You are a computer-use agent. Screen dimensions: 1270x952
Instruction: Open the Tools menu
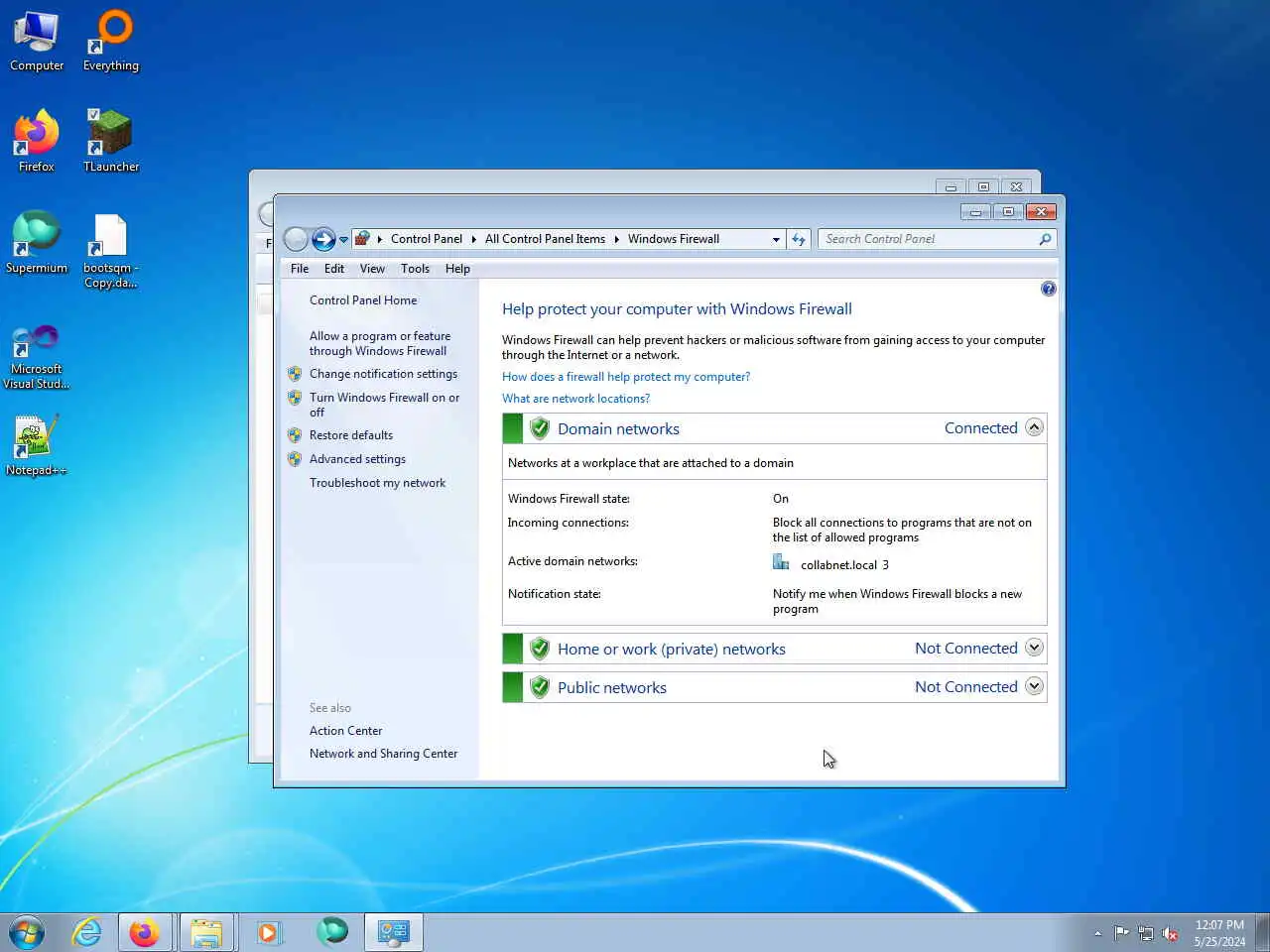click(415, 269)
